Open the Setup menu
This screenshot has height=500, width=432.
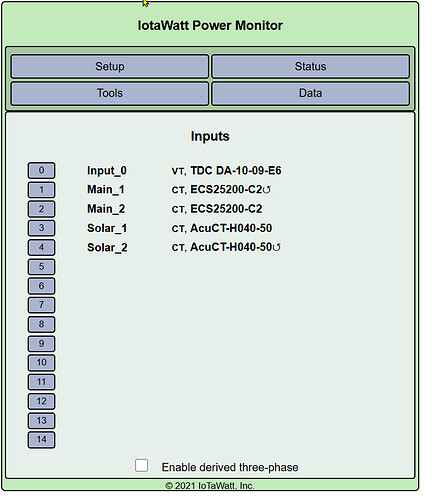pos(110,66)
